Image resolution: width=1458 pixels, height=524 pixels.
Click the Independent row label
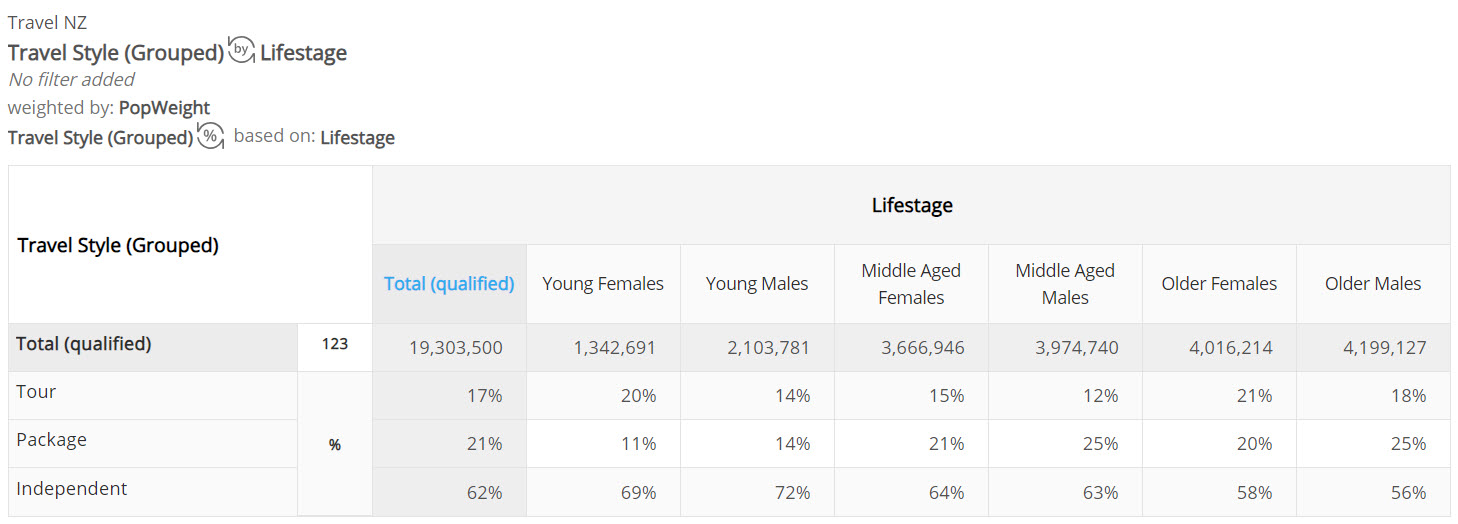[x=72, y=489]
